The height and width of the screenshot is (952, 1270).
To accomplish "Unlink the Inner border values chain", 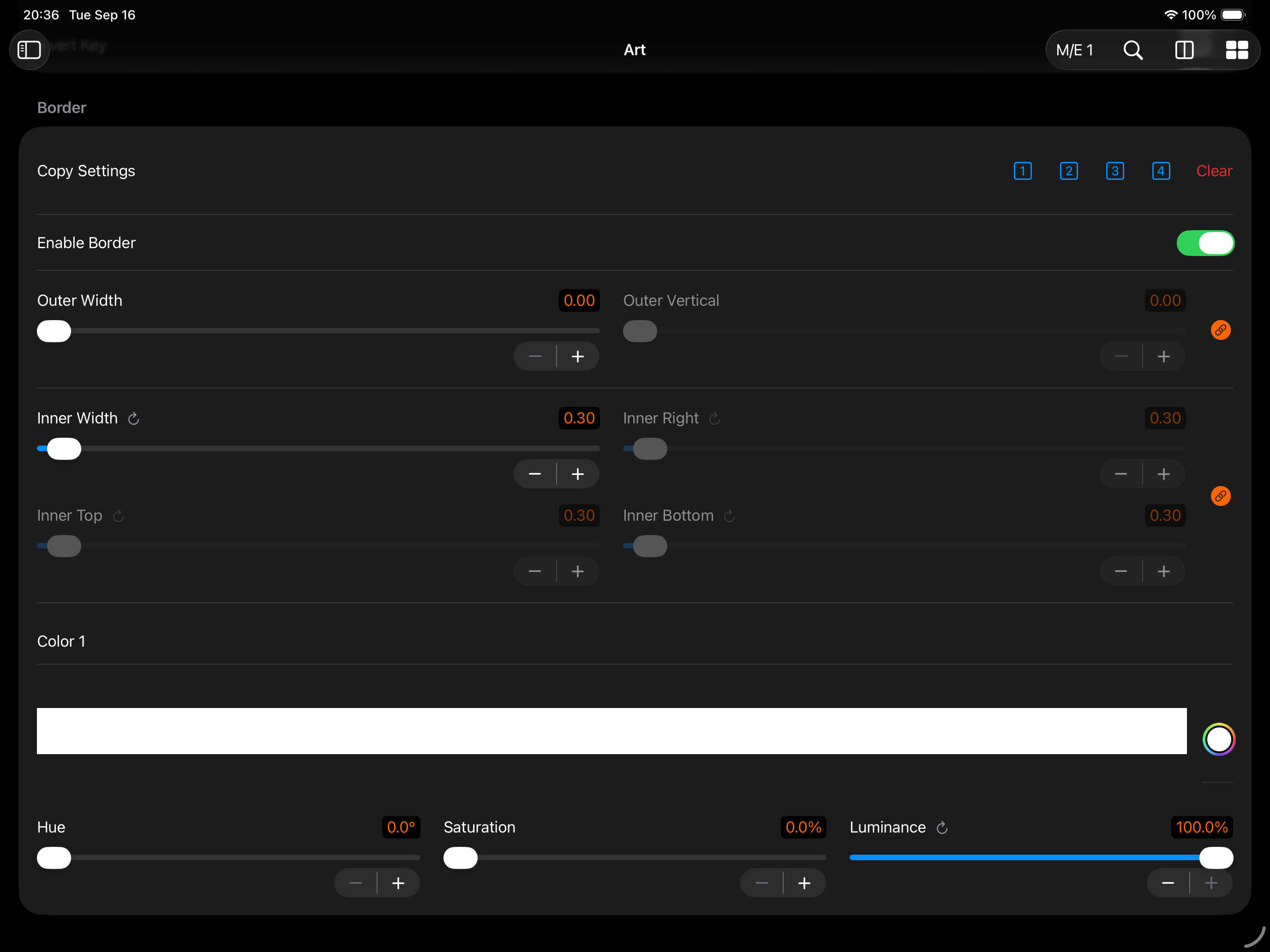I will 1221,496.
